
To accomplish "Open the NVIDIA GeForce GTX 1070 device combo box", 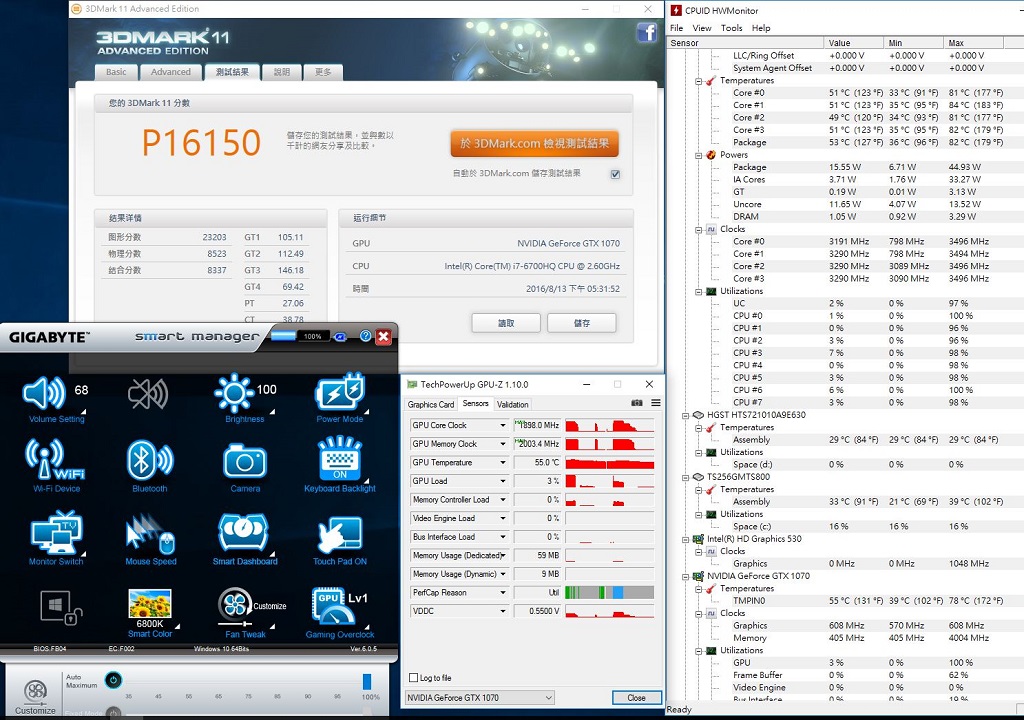I will 480,698.
